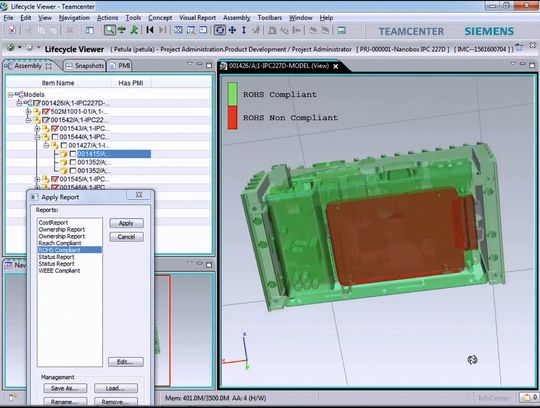Collapse the 001544/A;1-IPC node

(x=38, y=137)
